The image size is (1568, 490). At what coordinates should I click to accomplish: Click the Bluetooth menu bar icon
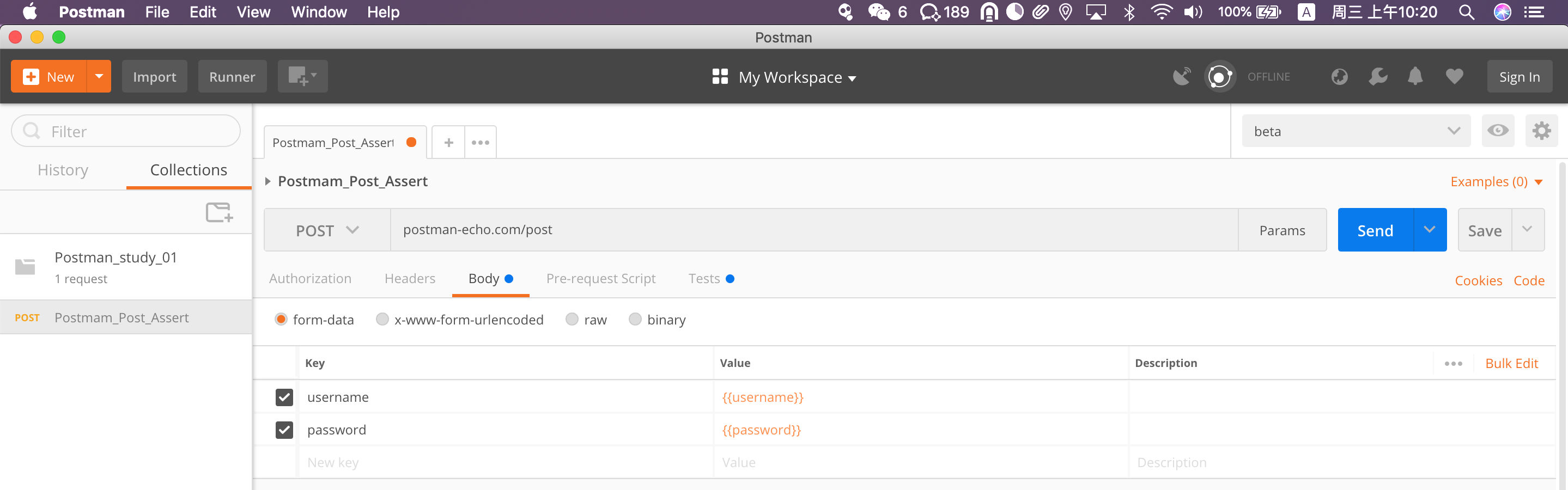coord(1129,11)
